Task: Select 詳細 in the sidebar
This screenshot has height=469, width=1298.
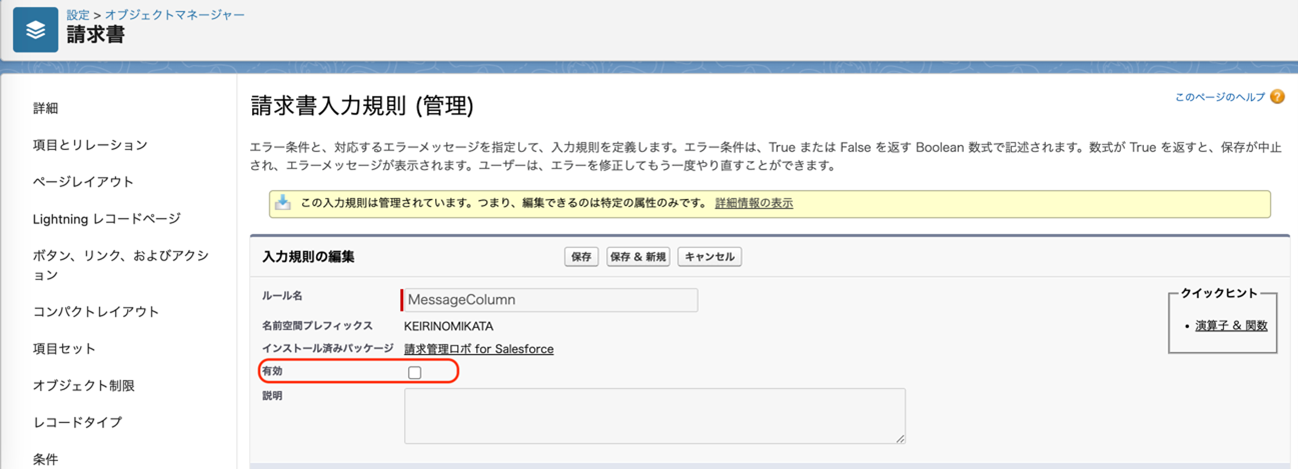Action: (46, 108)
